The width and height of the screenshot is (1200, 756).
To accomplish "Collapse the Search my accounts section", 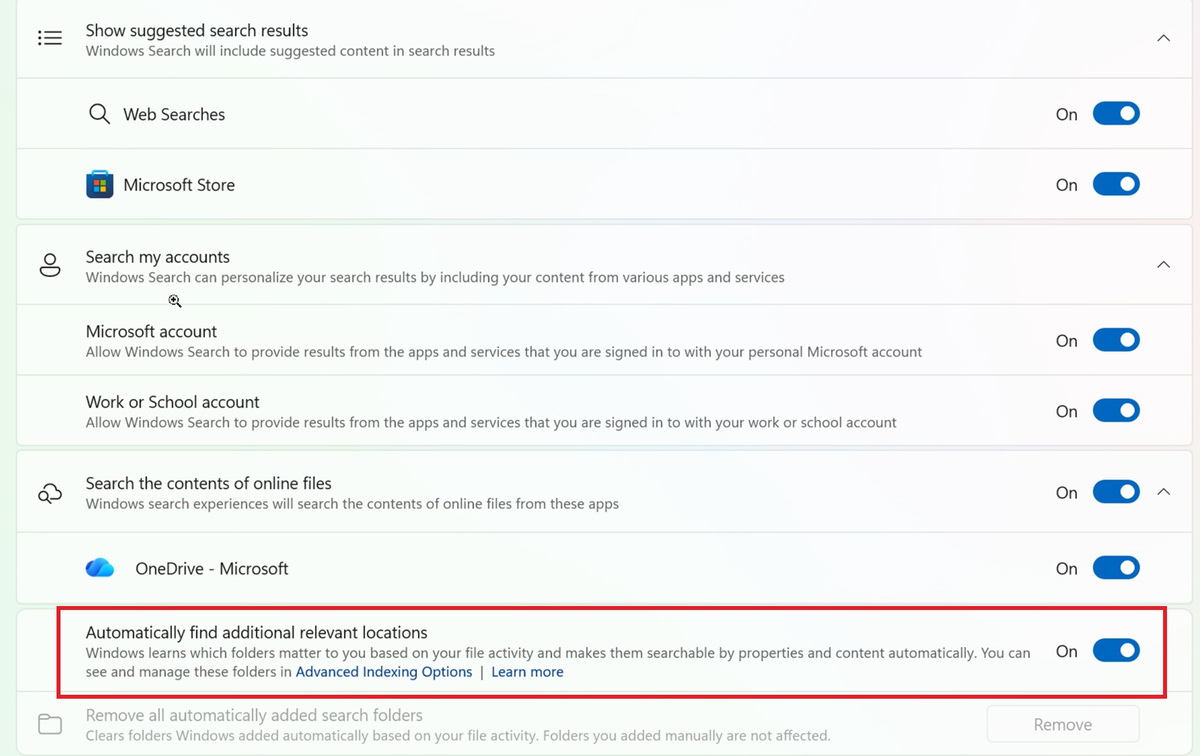I will pos(1163,265).
